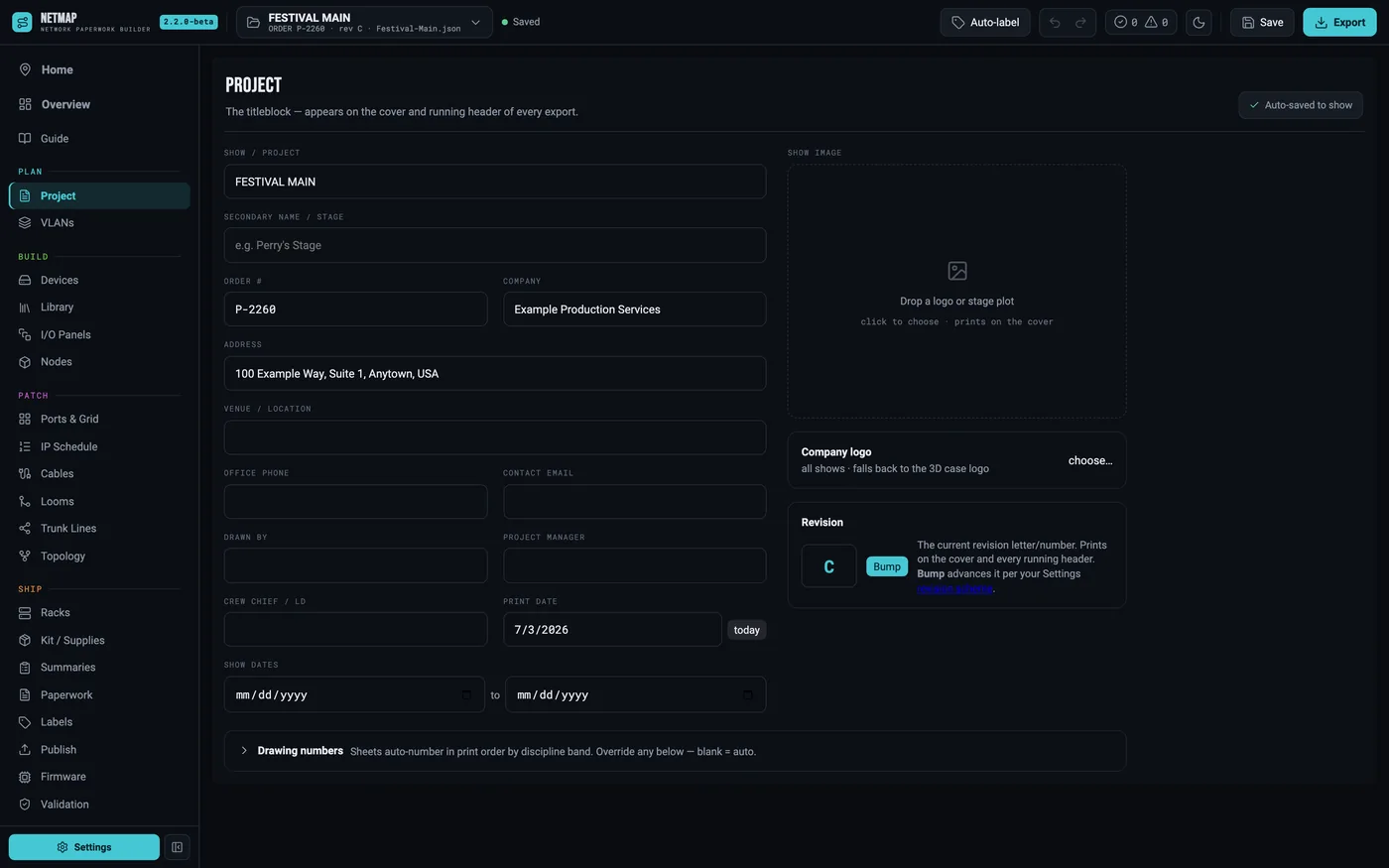Viewport: 1389px width, 868px height.
Task: Open Labels tag icon
Action: pos(25,722)
